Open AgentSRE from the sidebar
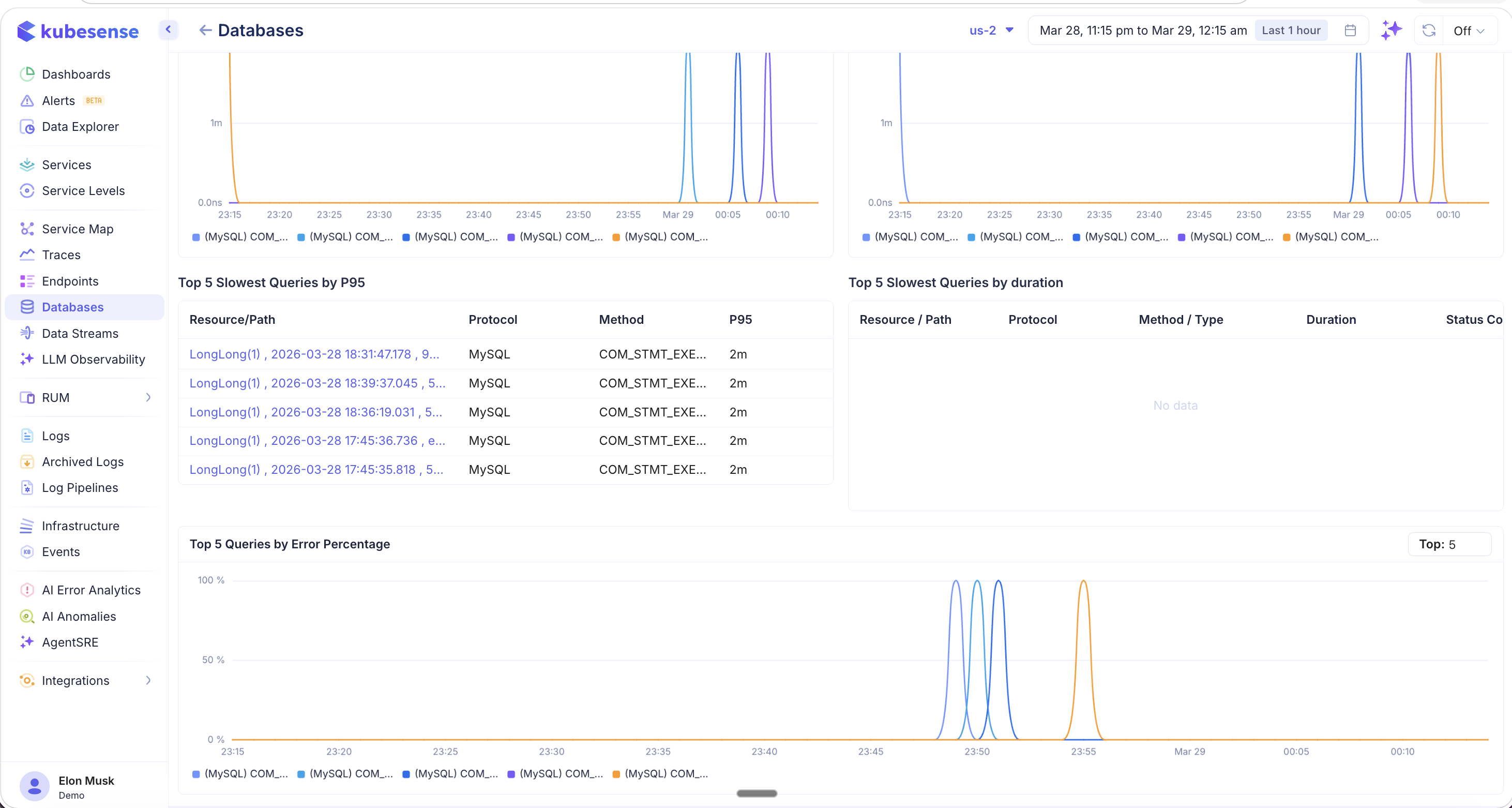1512x808 pixels. pyautogui.click(x=70, y=642)
